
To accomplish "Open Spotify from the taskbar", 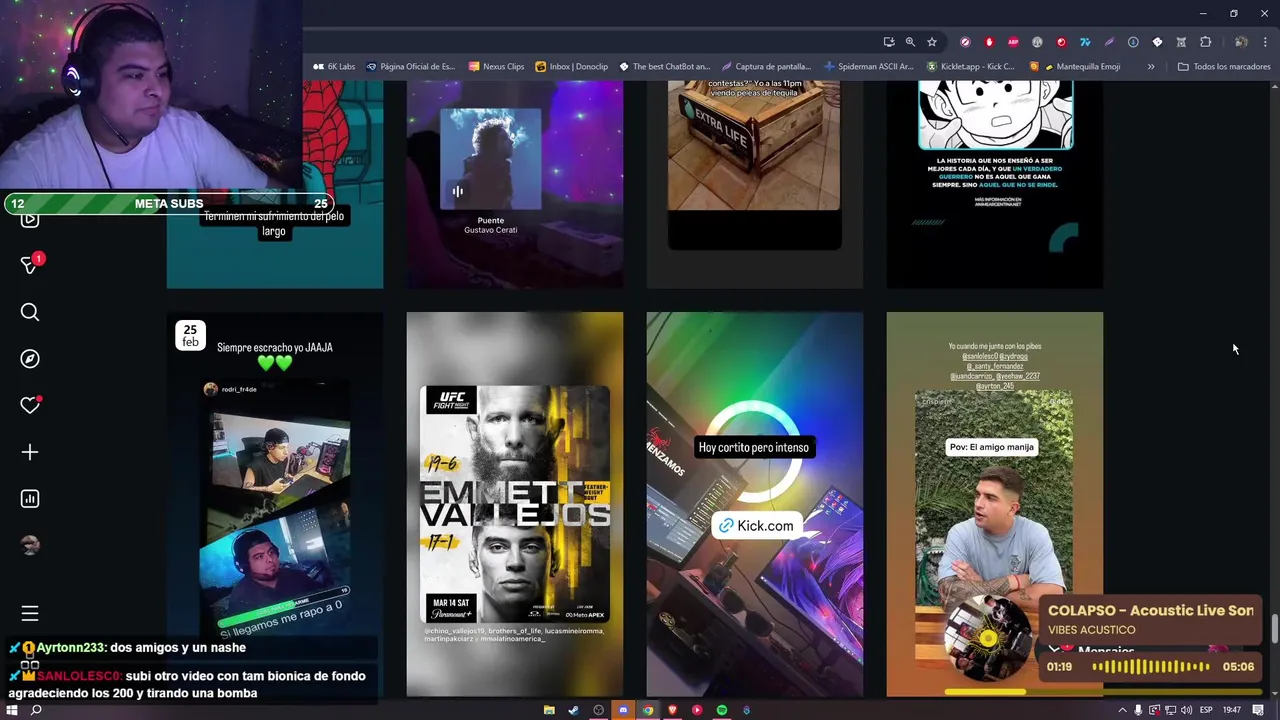I will pos(722,710).
